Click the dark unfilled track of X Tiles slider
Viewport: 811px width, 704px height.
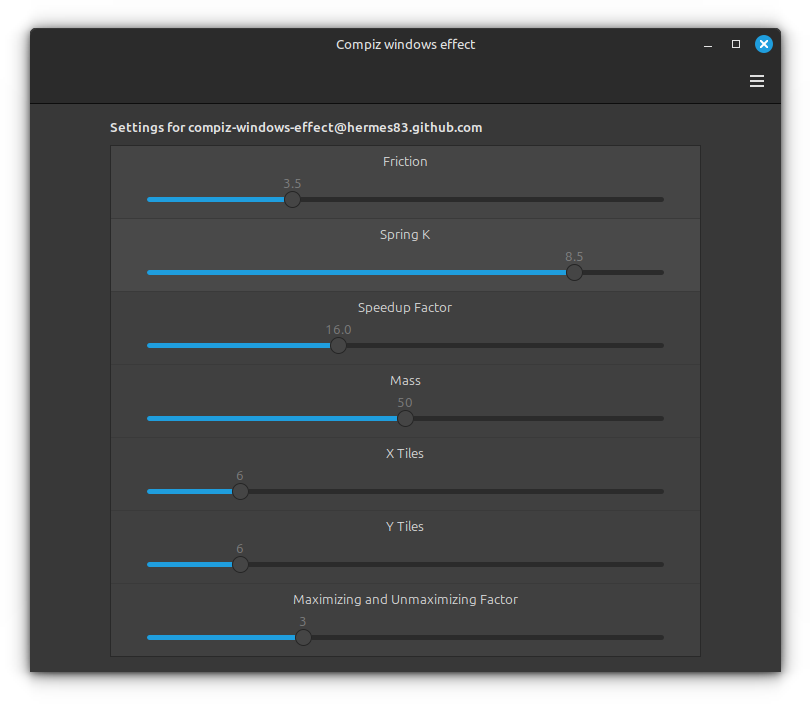coord(450,492)
